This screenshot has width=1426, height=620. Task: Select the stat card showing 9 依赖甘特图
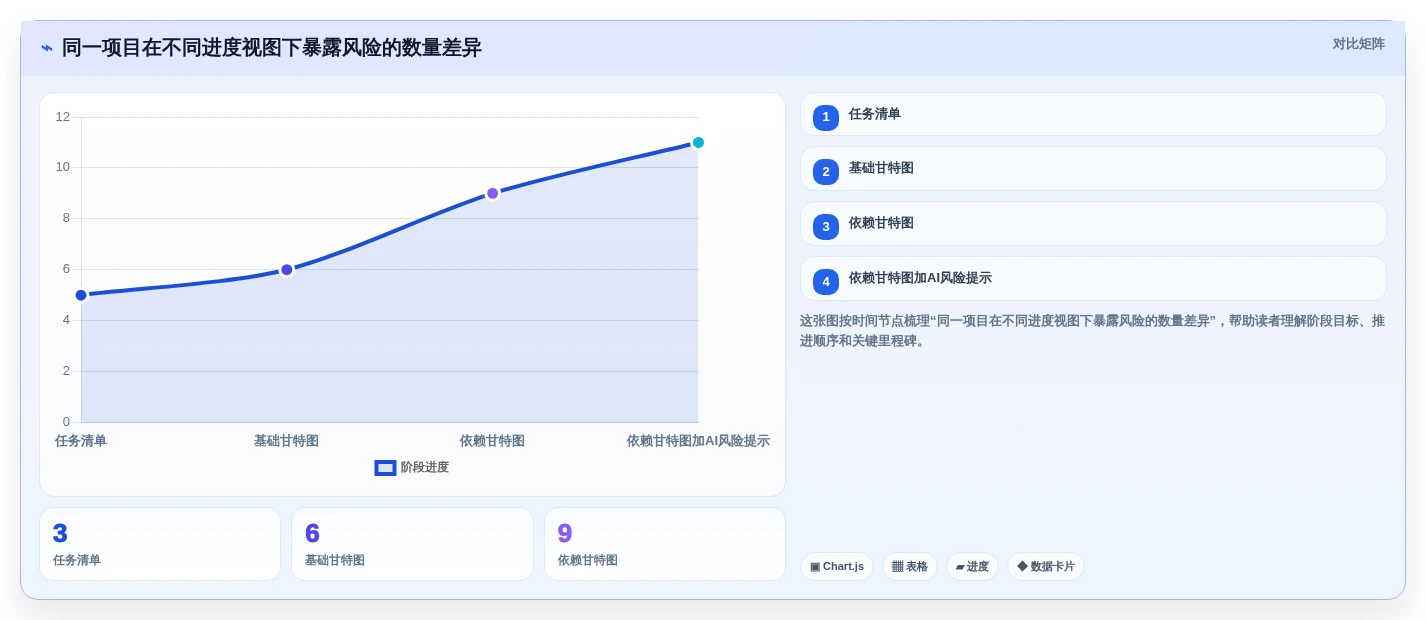[x=665, y=544]
